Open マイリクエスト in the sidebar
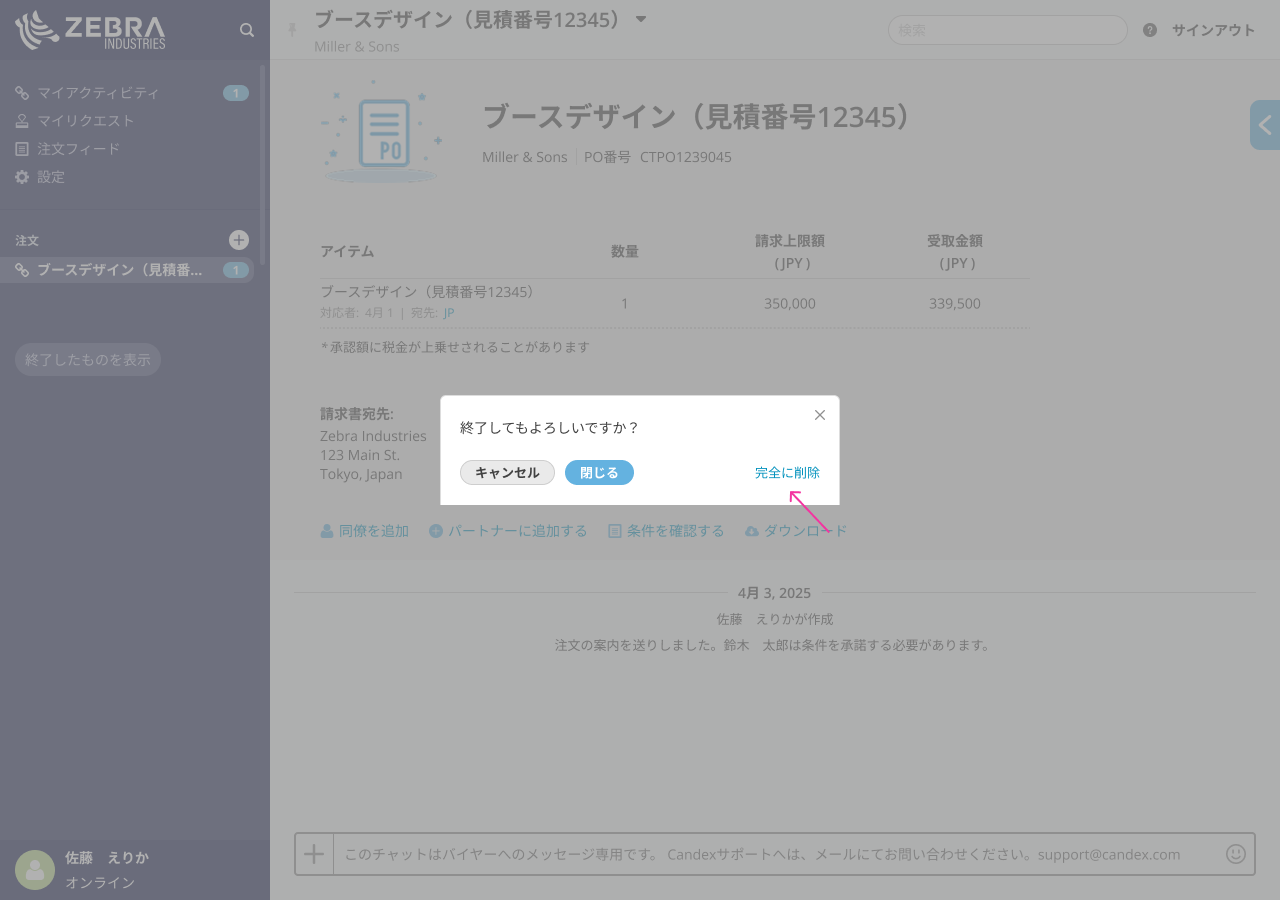 [x=85, y=121]
